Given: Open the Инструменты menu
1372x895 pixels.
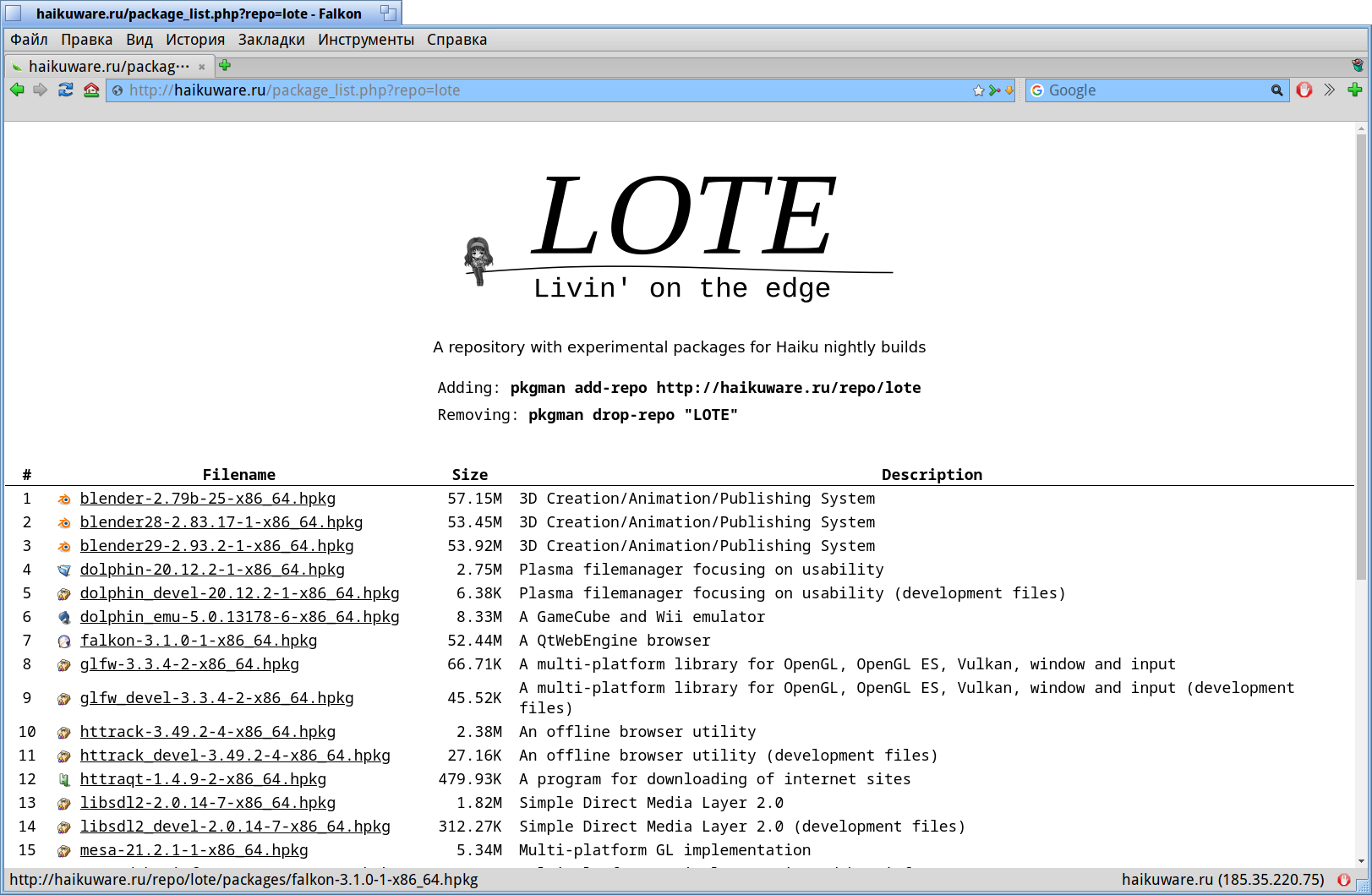Looking at the screenshot, I should click(x=366, y=40).
